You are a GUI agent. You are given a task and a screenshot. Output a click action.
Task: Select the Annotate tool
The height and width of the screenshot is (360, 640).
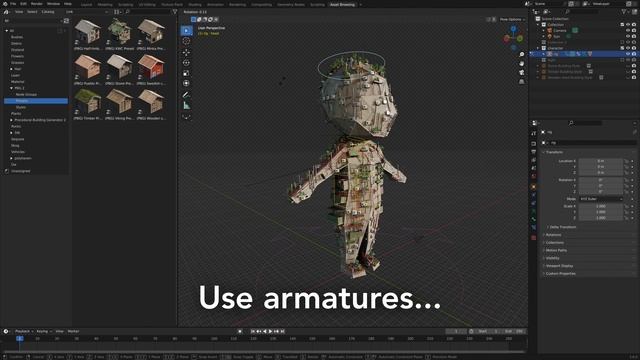[x=187, y=95]
